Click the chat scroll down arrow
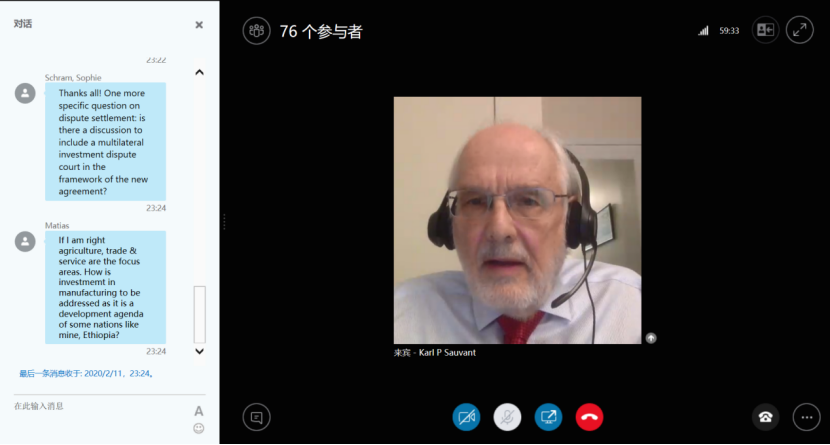 [199, 351]
